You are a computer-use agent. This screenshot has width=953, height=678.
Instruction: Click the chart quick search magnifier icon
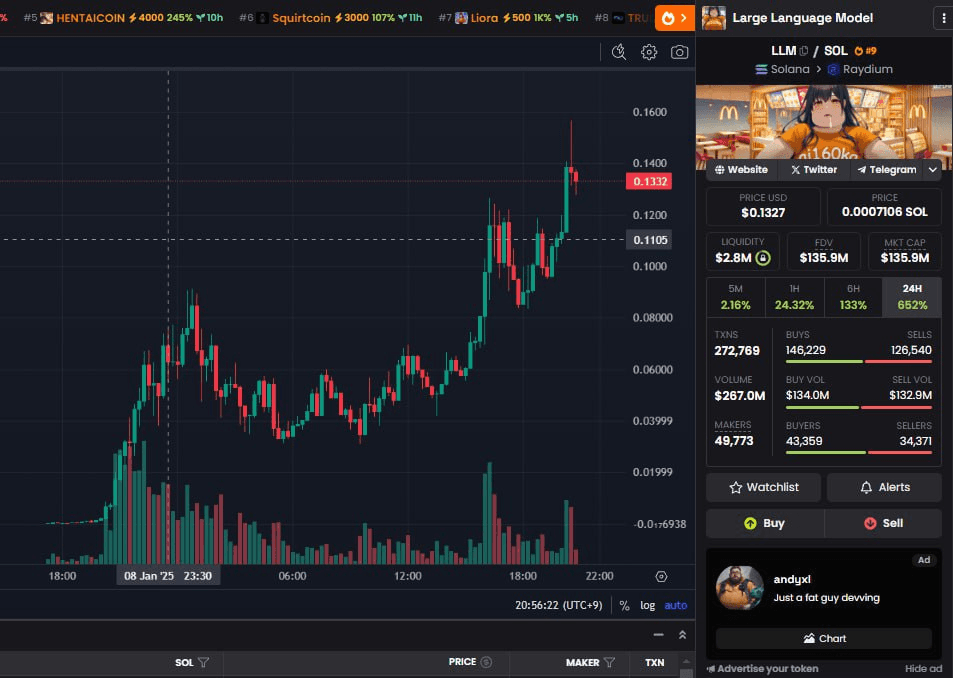(x=619, y=52)
